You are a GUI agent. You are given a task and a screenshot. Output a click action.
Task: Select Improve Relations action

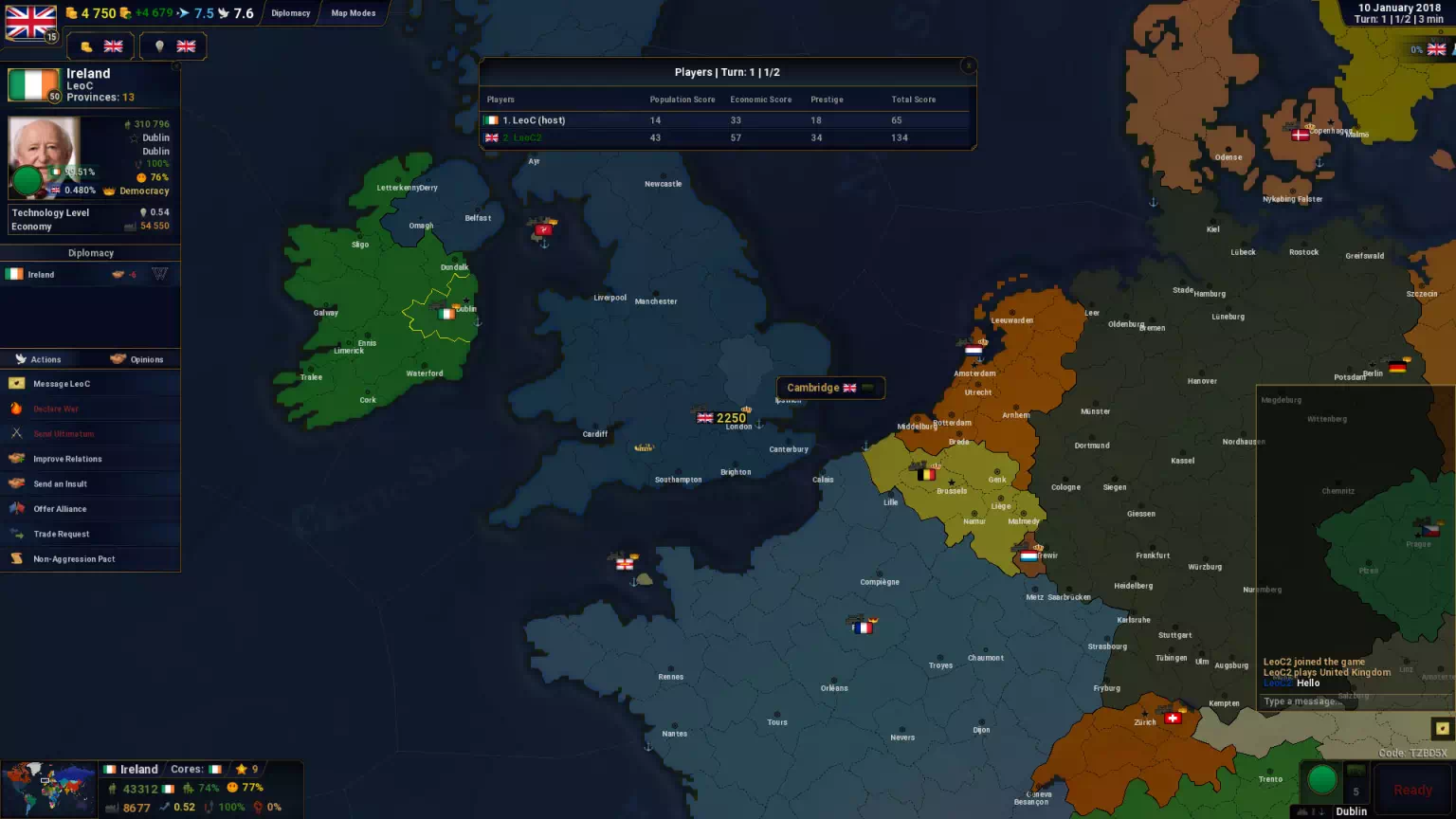91,459
